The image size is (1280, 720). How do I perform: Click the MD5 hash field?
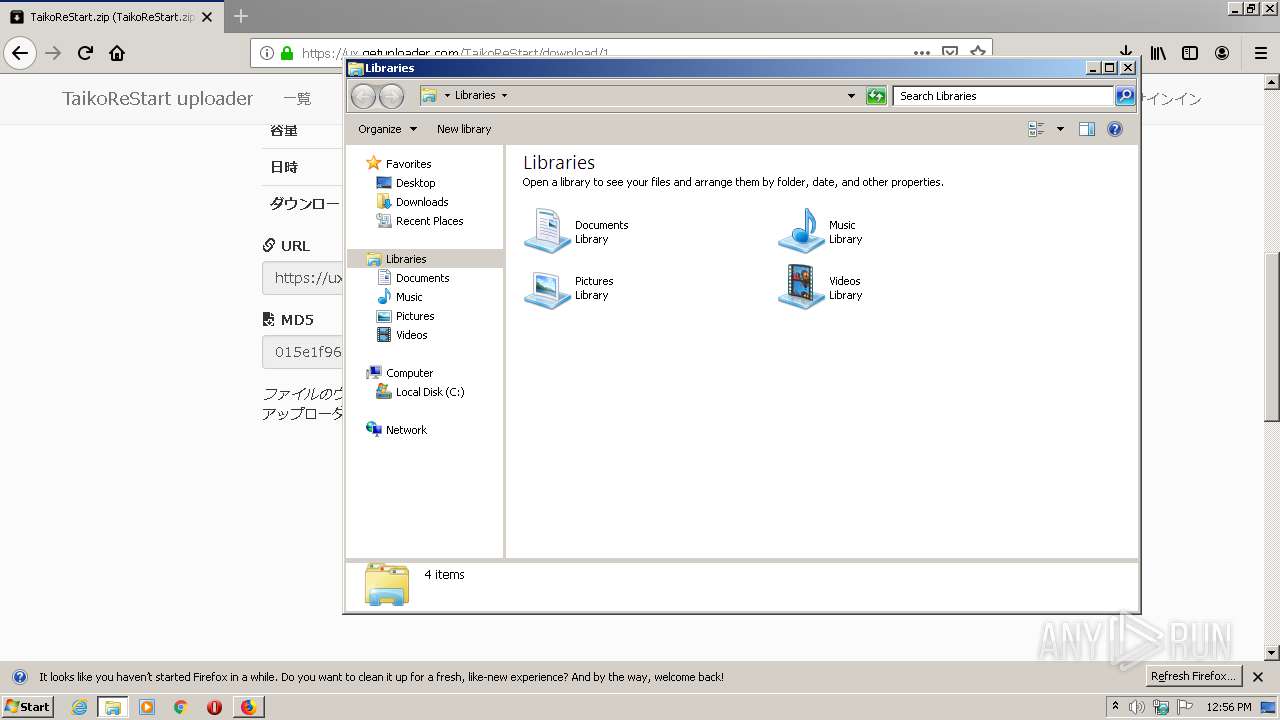[x=303, y=352]
